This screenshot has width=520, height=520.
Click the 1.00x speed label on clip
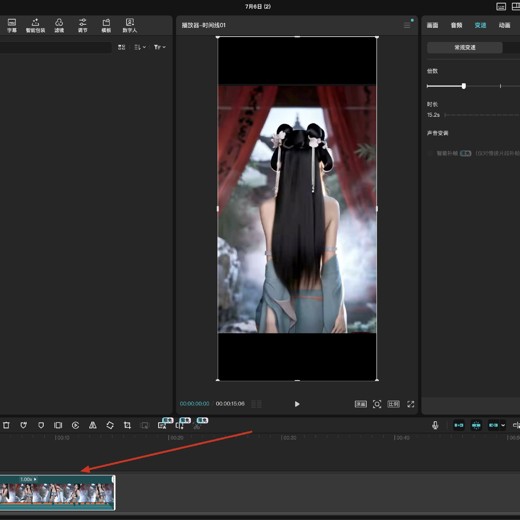(x=28, y=479)
